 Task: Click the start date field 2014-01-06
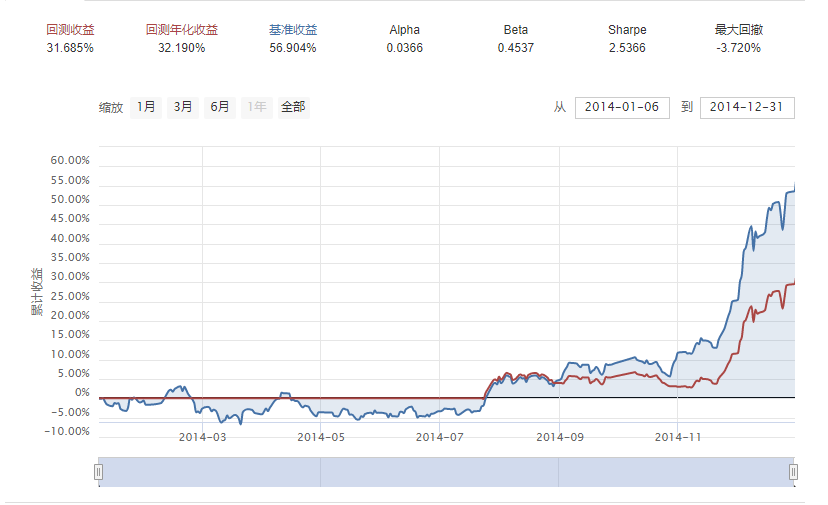point(622,107)
